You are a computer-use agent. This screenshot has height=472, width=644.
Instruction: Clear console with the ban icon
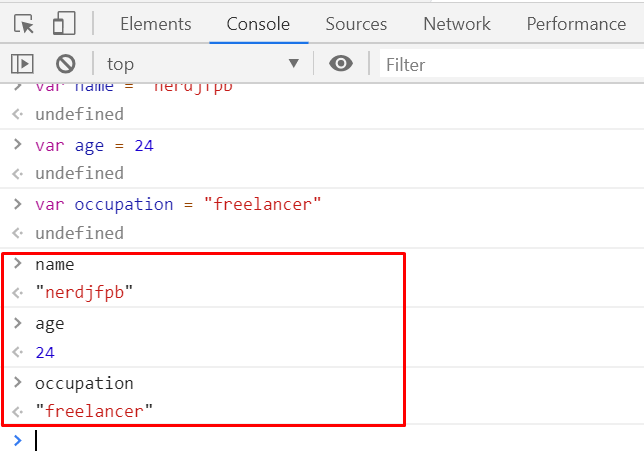66,64
